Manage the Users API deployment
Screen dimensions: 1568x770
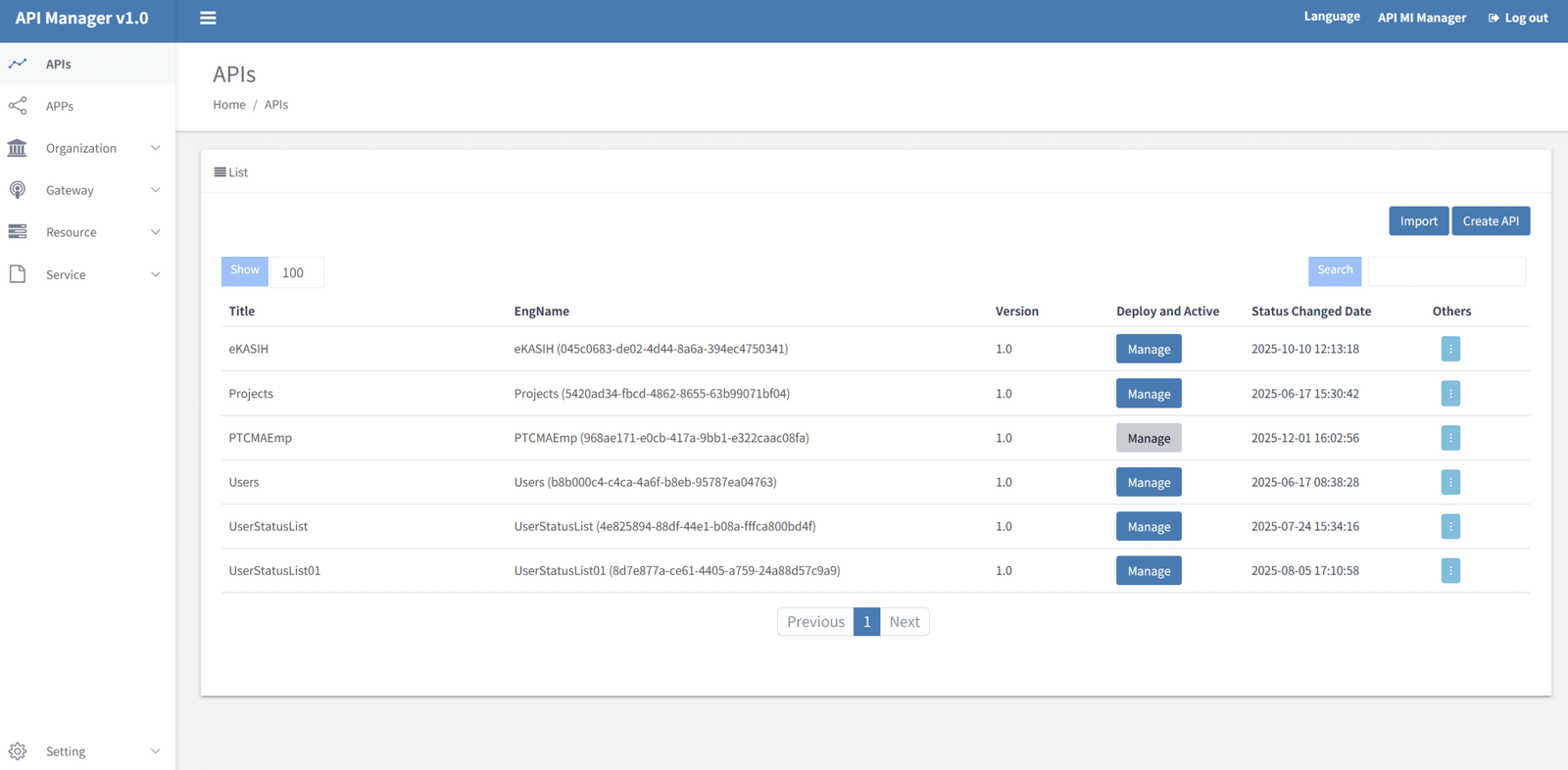1149,482
